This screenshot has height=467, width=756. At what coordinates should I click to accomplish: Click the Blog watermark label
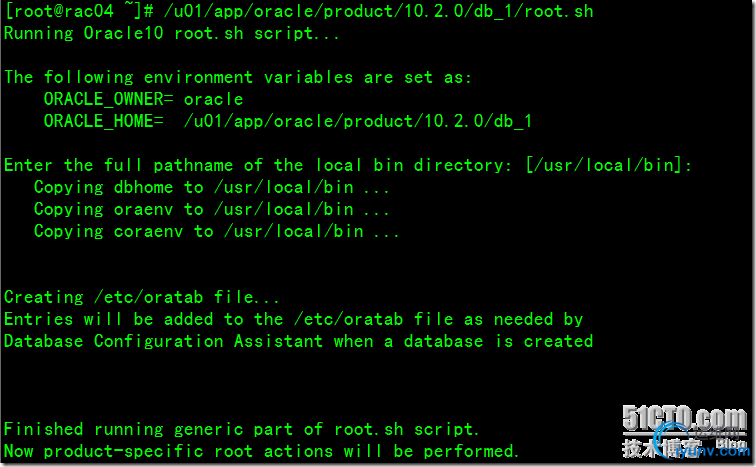point(731,442)
